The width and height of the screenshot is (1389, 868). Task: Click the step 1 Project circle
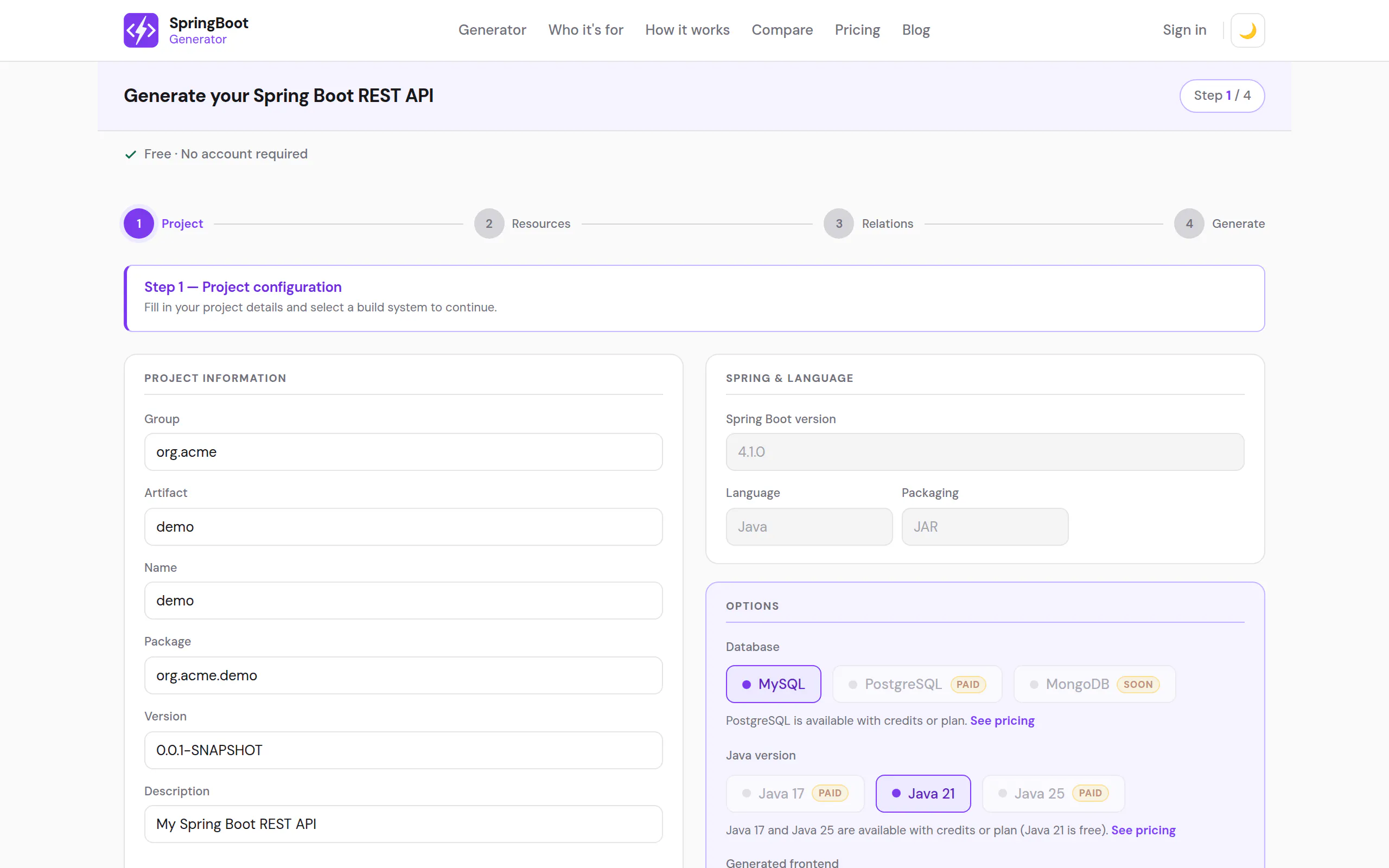(x=139, y=224)
